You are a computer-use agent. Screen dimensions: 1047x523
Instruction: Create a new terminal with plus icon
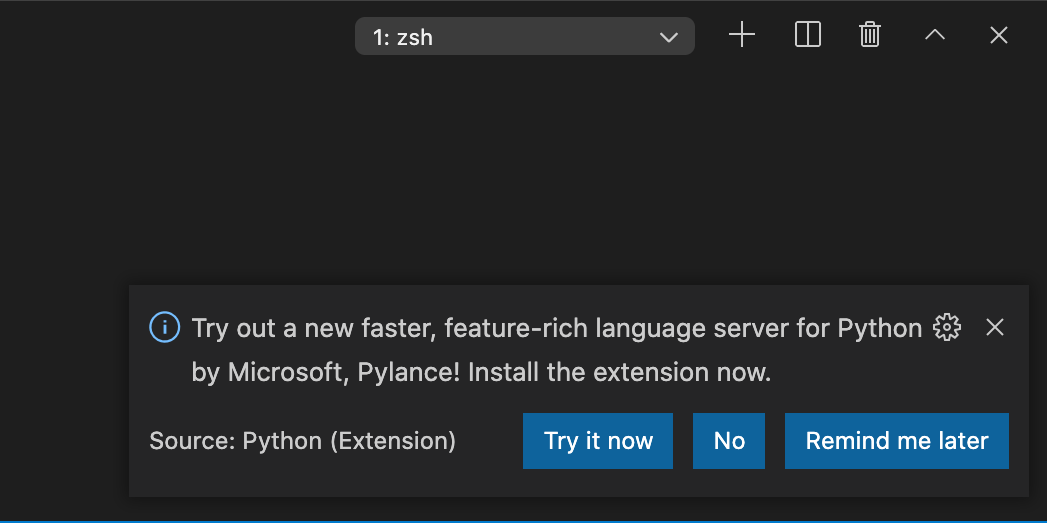(x=741, y=36)
